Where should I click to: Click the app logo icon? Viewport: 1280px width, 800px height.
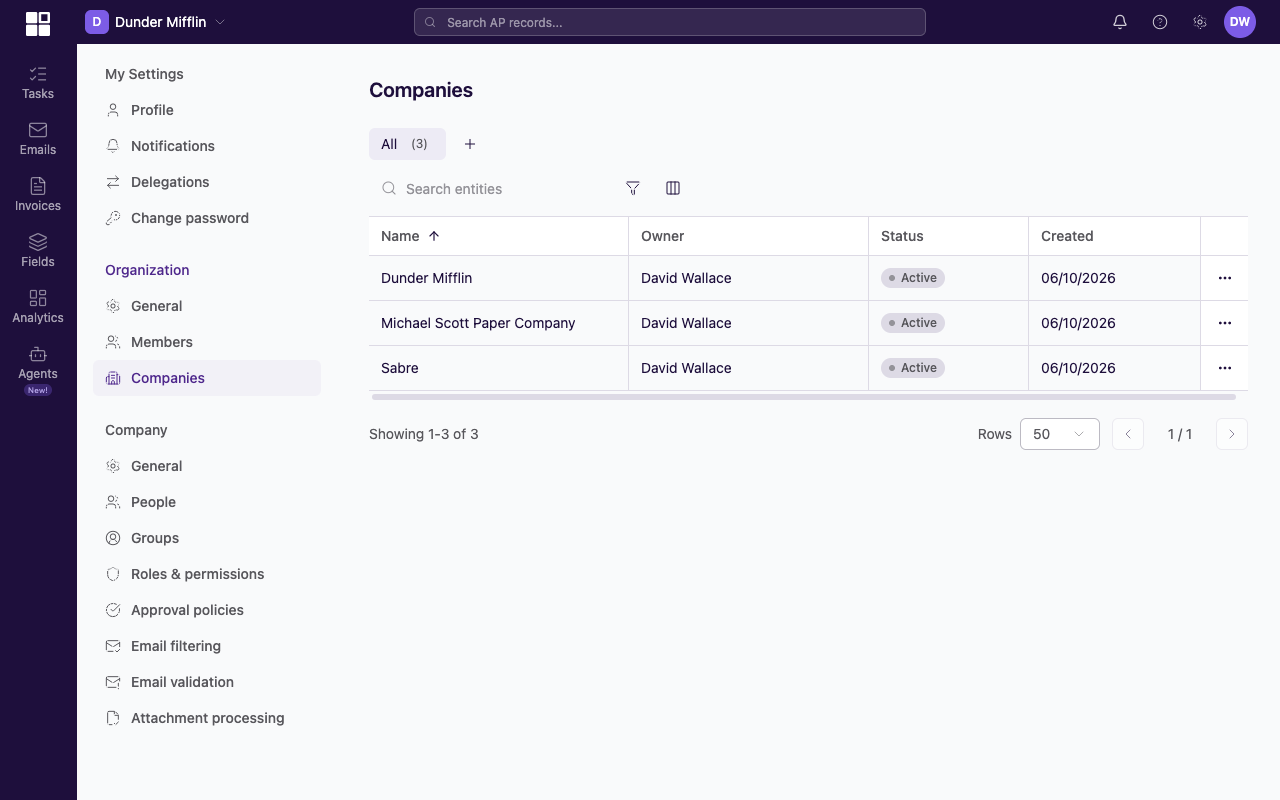[38, 23]
